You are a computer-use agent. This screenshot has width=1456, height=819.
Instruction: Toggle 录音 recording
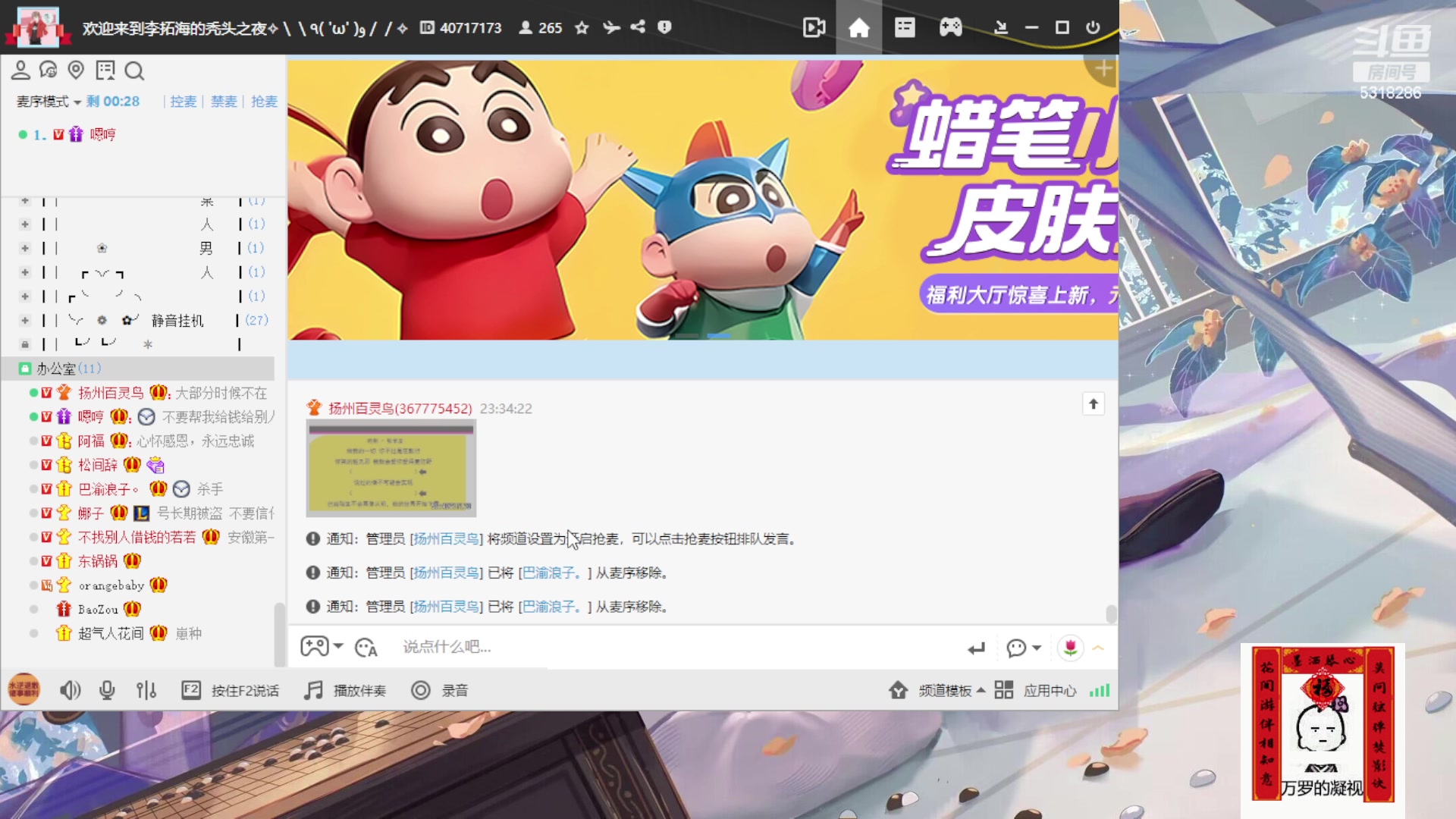(x=440, y=690)
